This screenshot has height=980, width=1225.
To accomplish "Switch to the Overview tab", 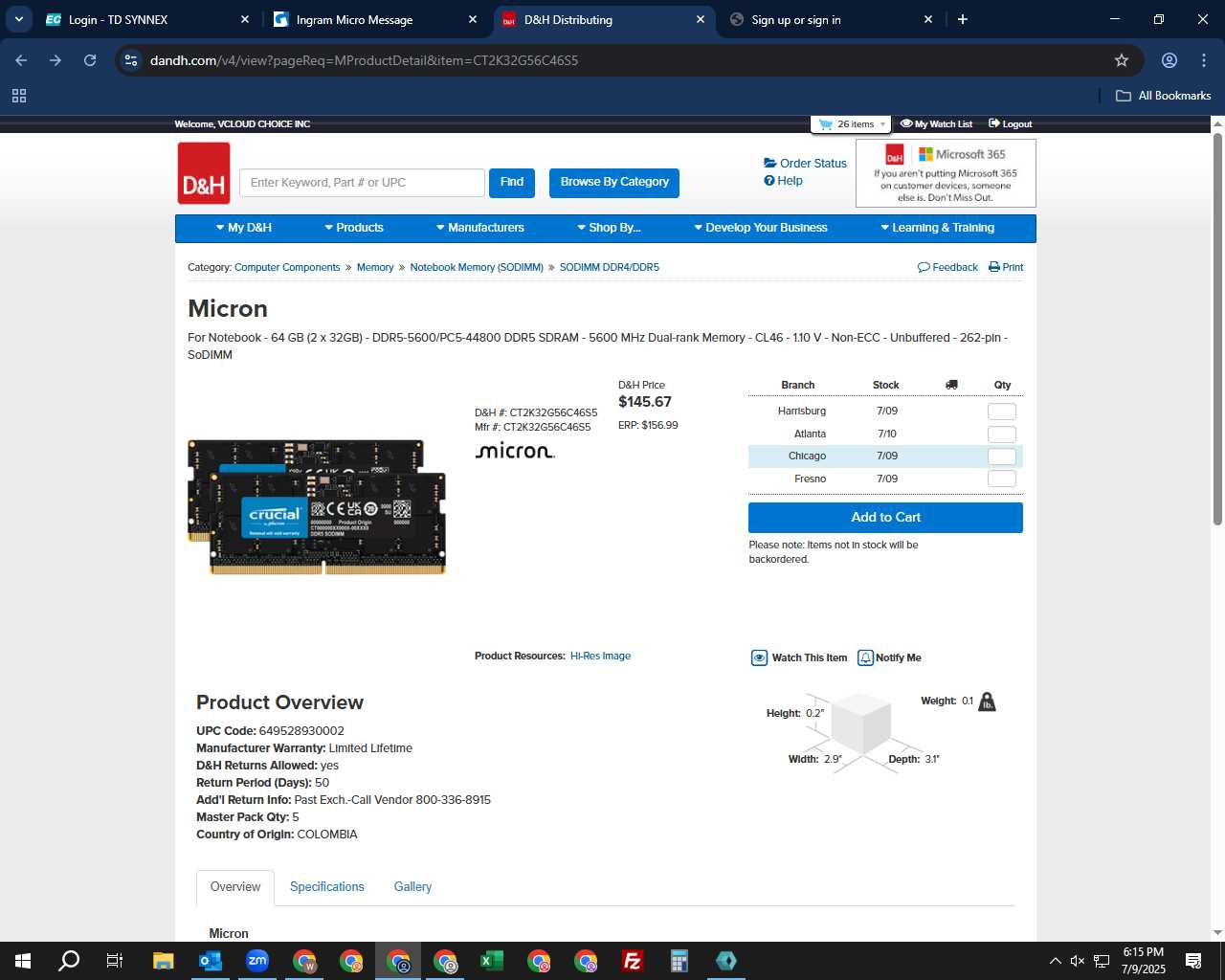I will tap(235, 887).
